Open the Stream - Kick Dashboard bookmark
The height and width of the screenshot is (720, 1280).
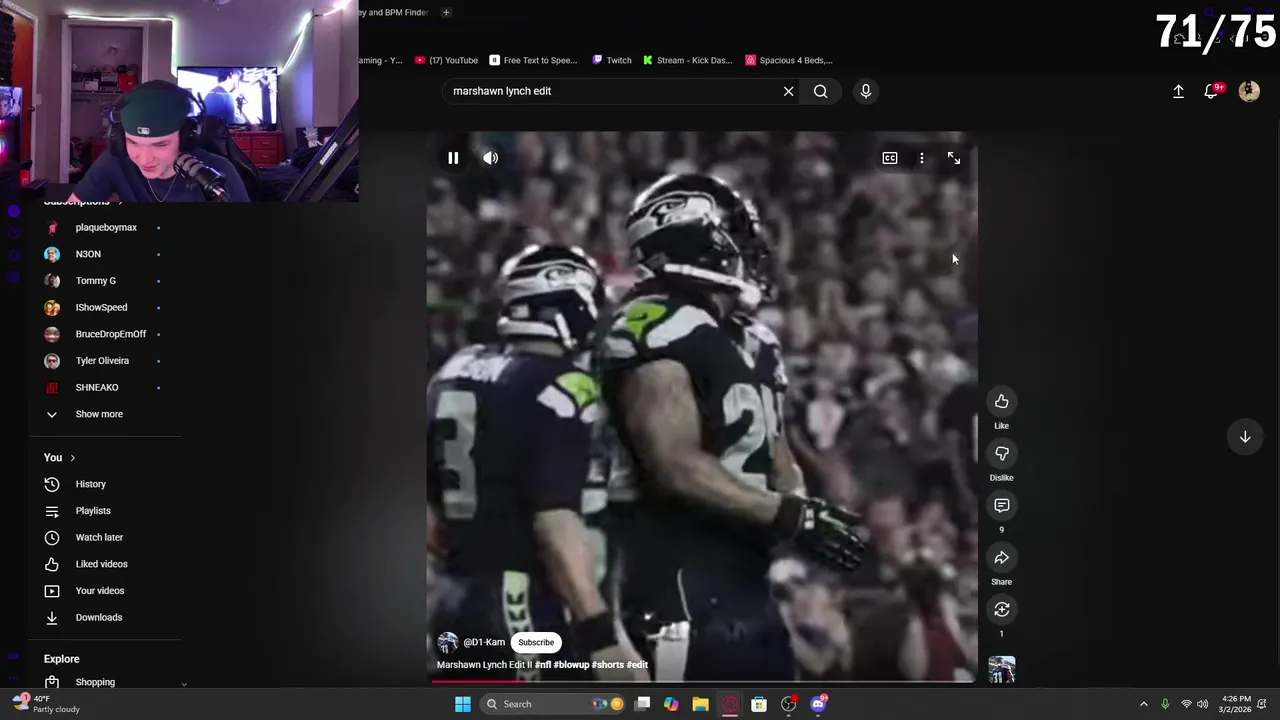point(688,60)
